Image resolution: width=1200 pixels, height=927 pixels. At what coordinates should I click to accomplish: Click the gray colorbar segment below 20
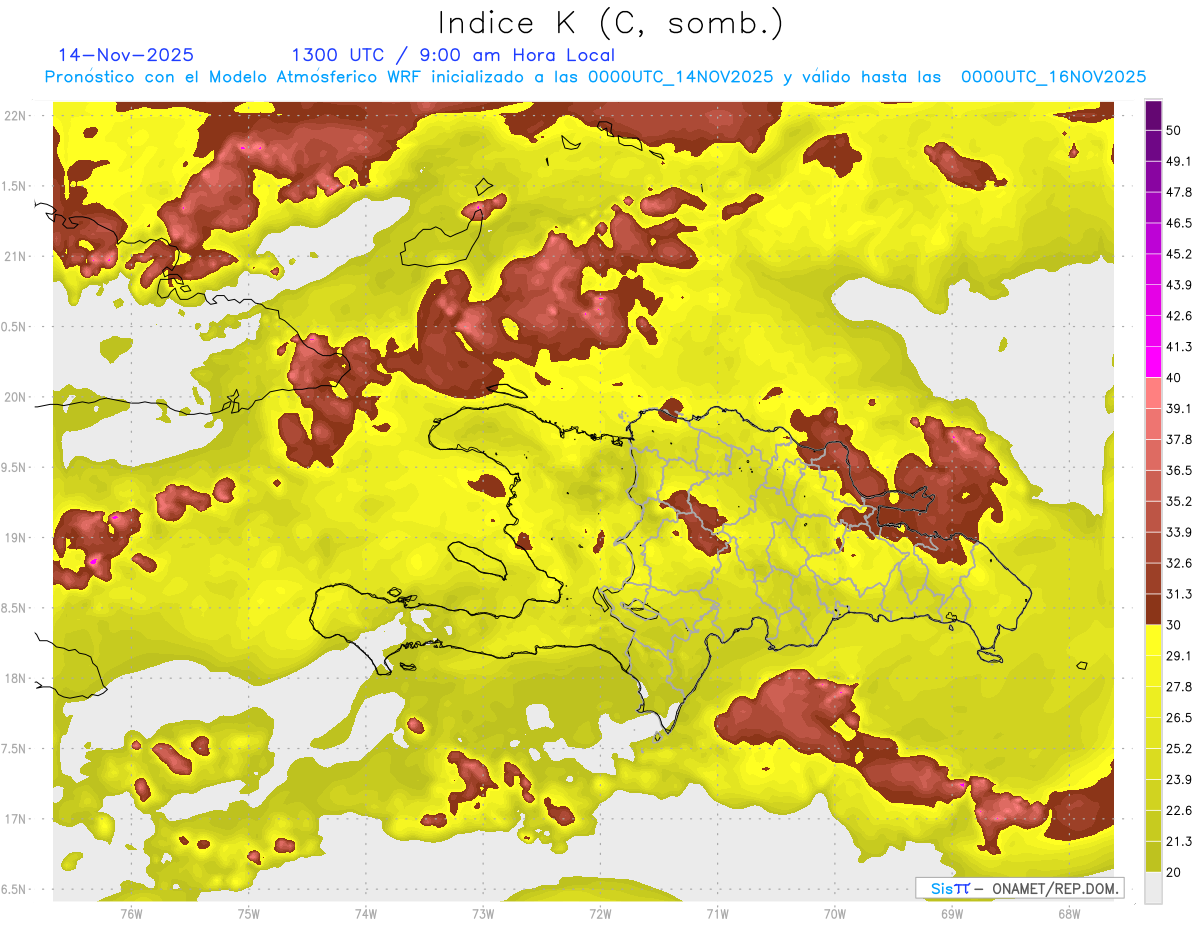click(x=1153, y=887)
